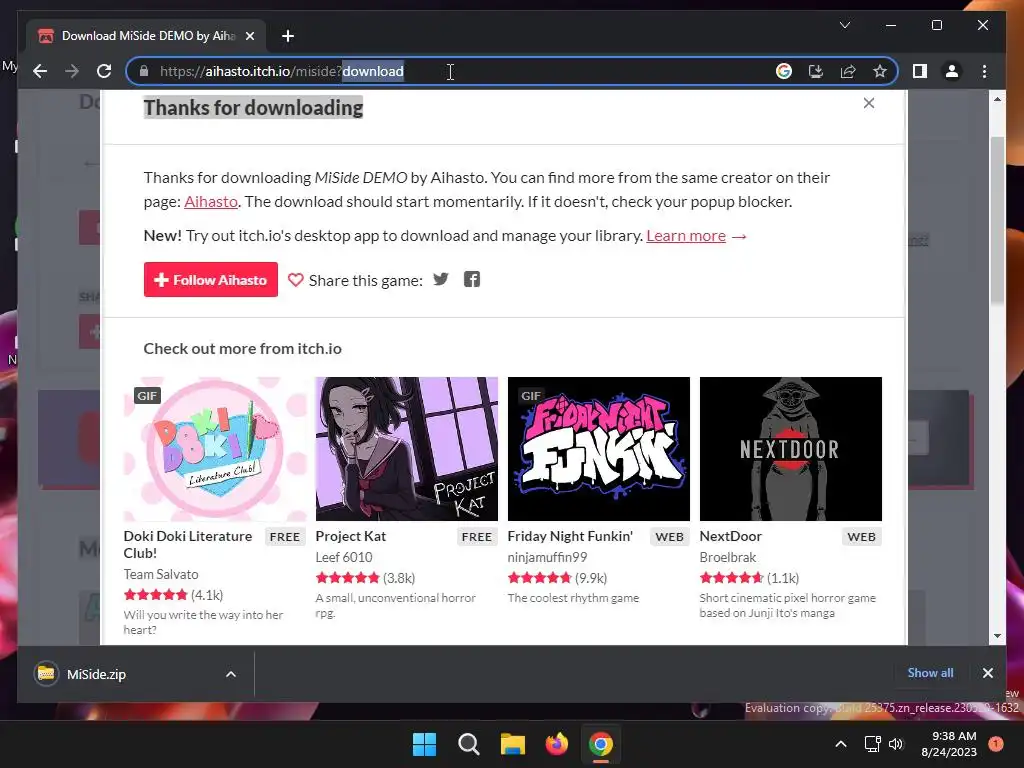Open the browser side panel

920,71
